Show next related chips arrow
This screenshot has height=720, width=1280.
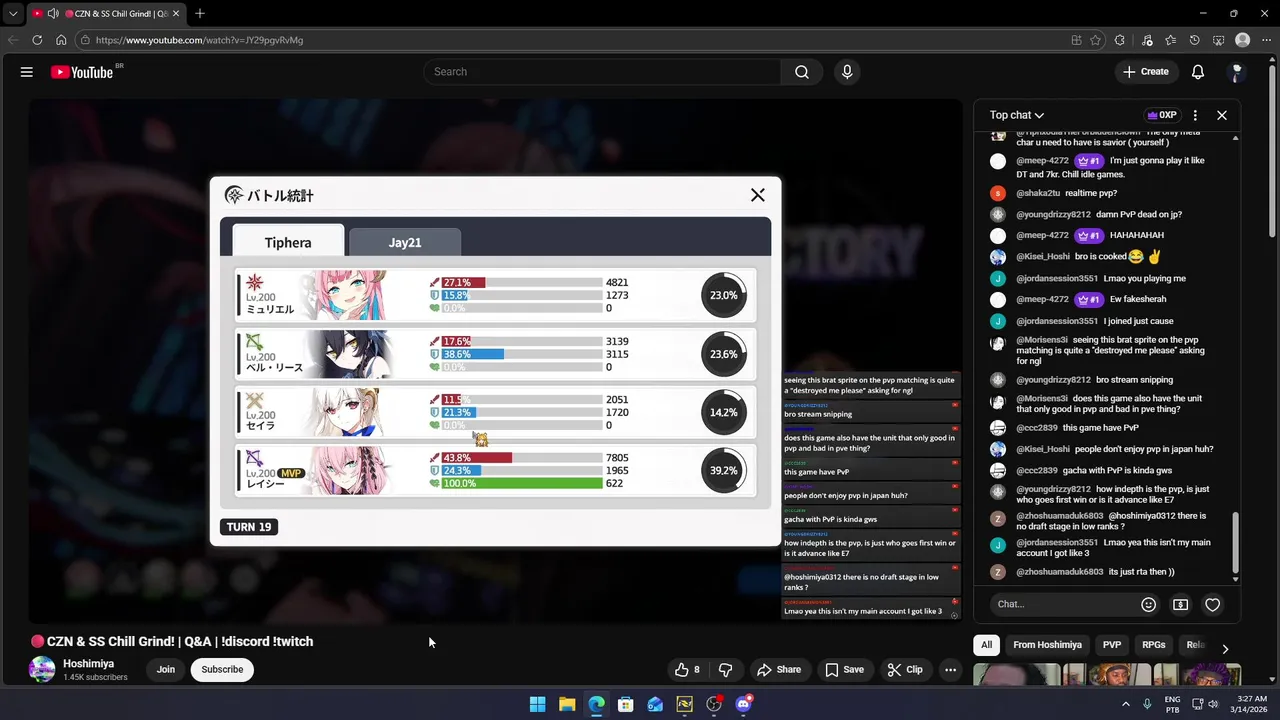point(1225,649)
